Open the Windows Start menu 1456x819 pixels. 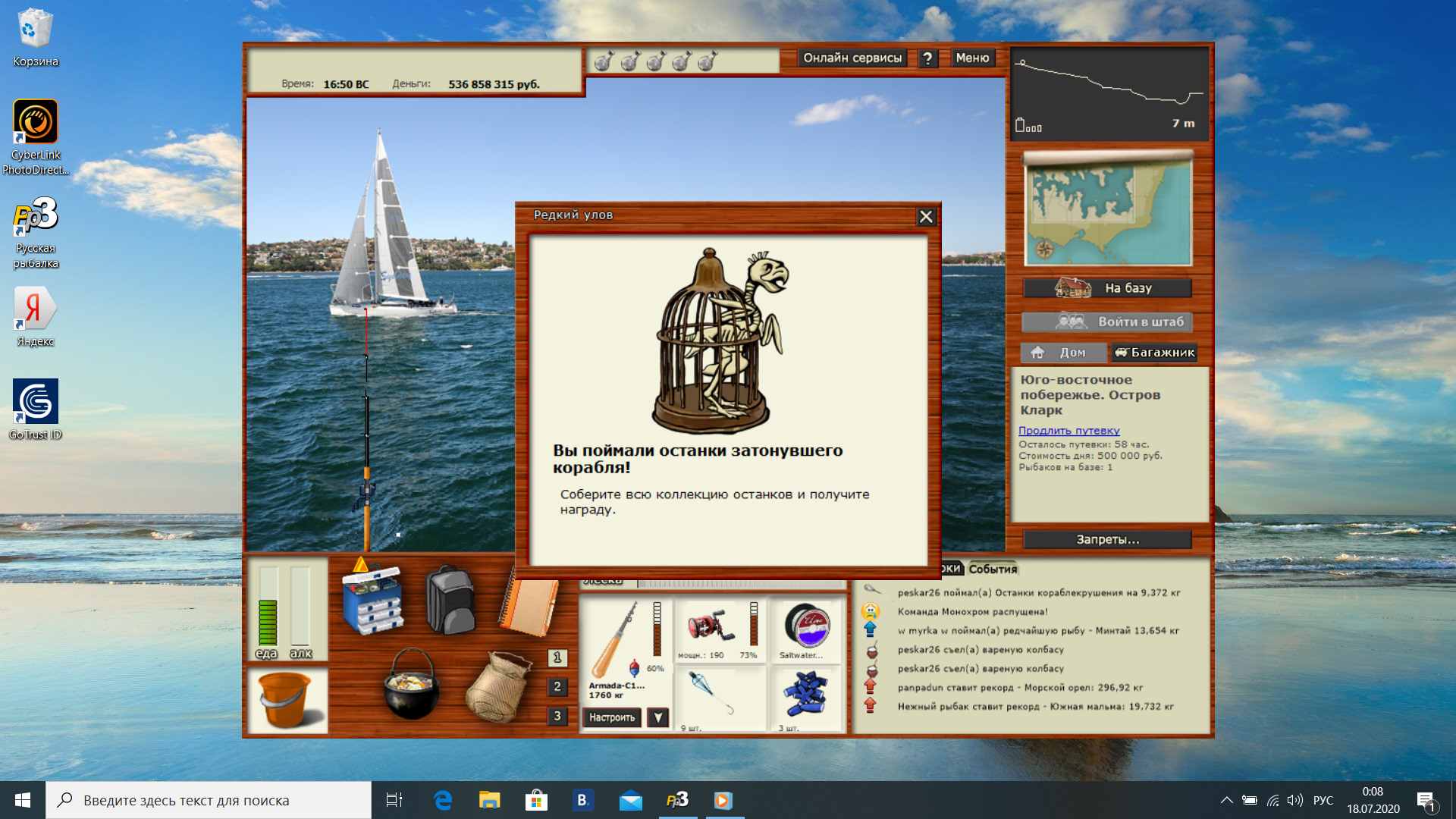click(23, 800)
